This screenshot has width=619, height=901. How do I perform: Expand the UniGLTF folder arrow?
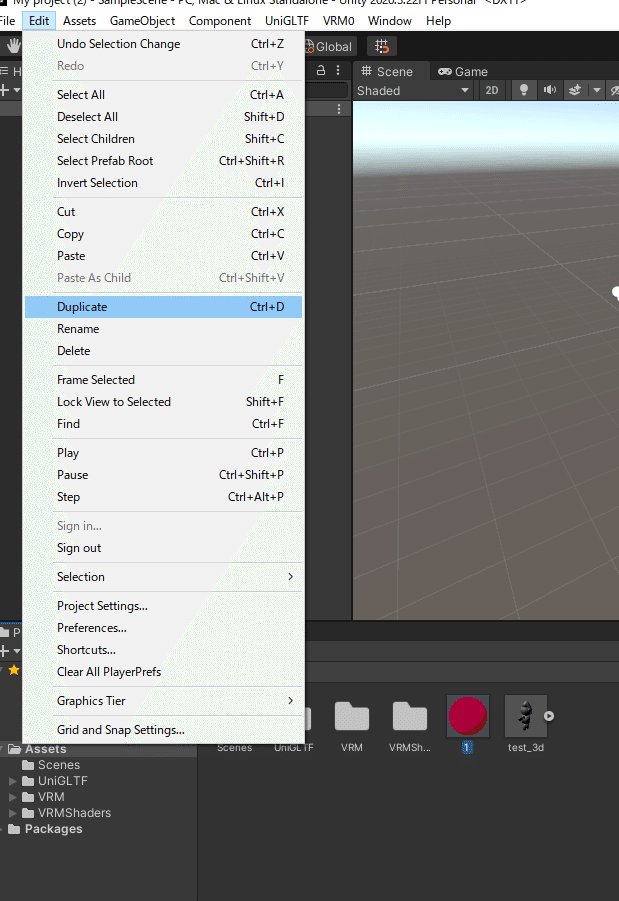click(13, 781)
